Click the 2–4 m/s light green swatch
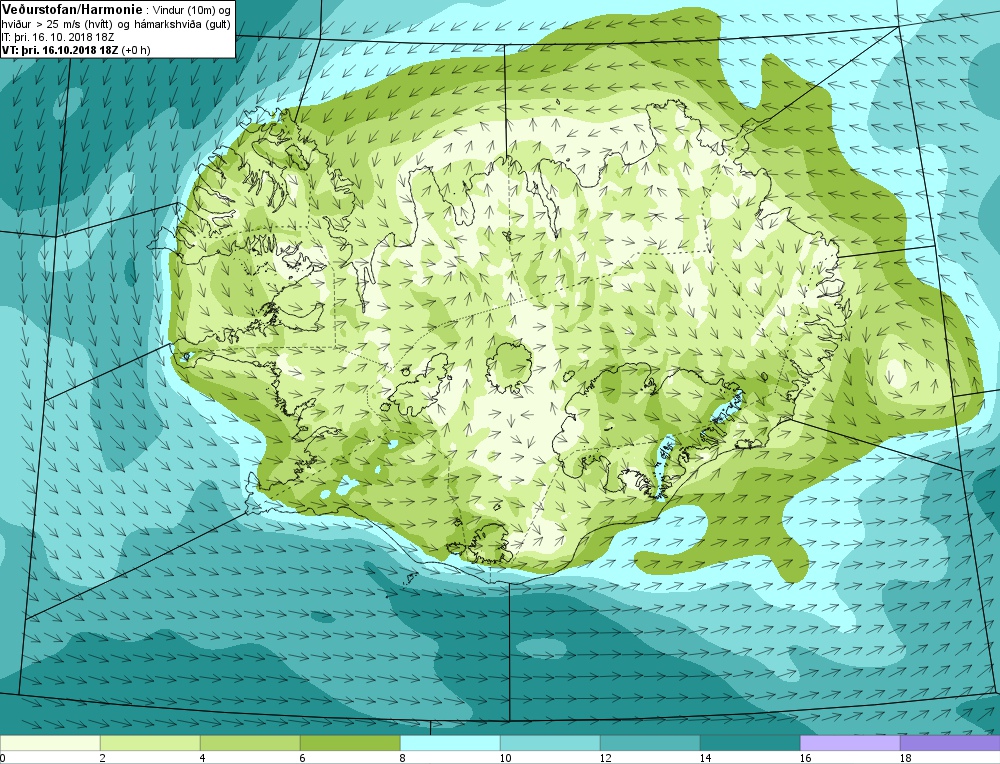 click(x=151, y=743)
